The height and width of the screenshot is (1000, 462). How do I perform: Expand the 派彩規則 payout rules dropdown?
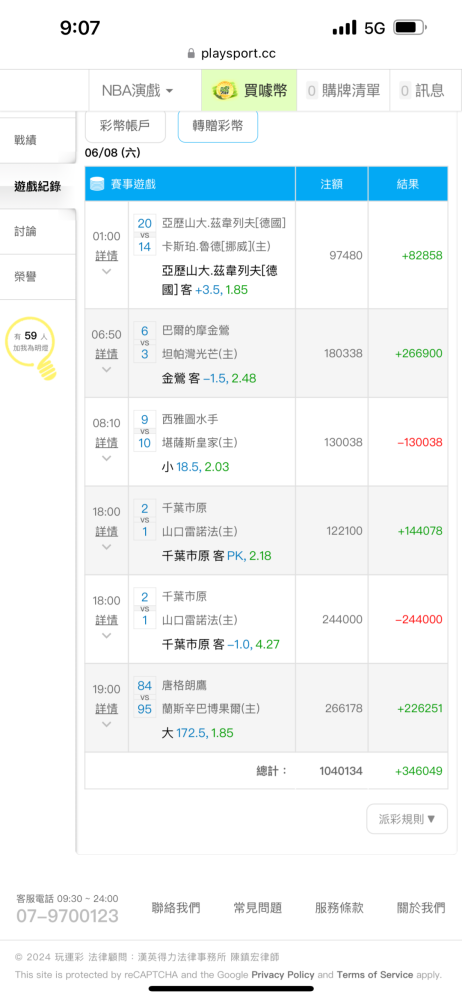click(x=407, y=819)
